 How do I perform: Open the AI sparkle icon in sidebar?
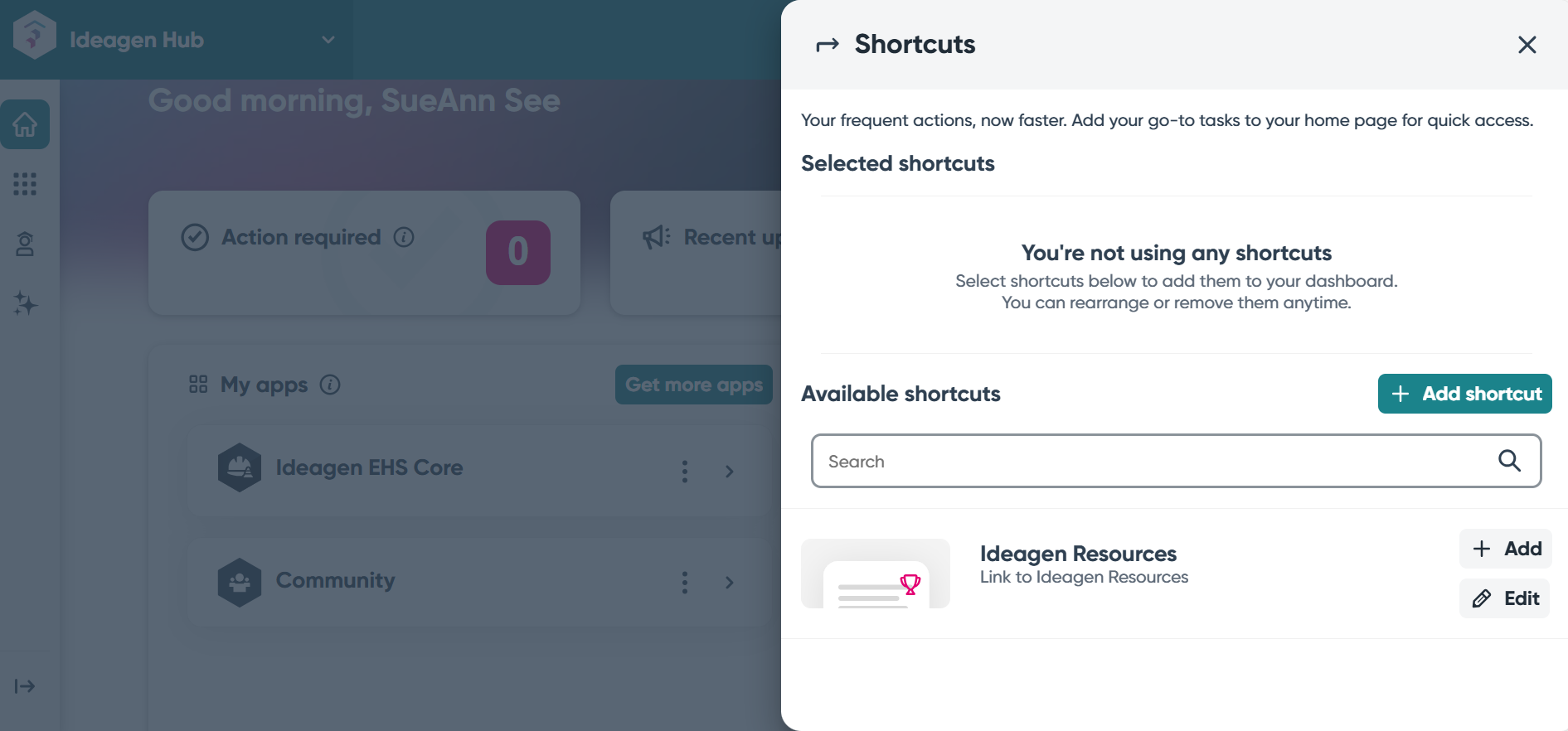tap(25, 304)
